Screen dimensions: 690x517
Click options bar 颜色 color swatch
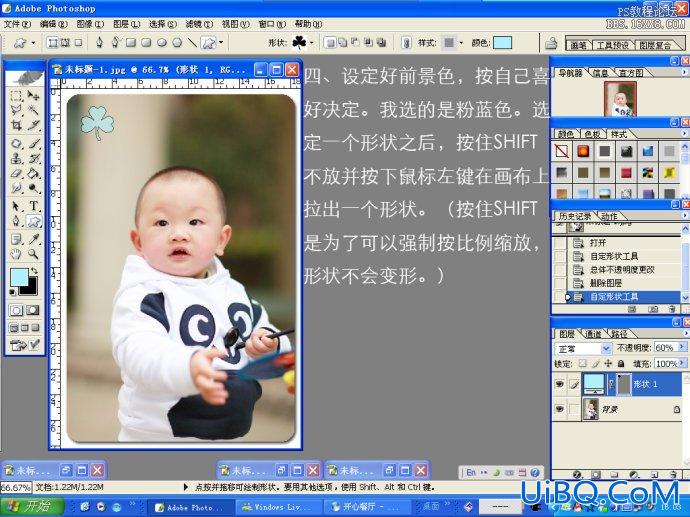click(502, 43)
